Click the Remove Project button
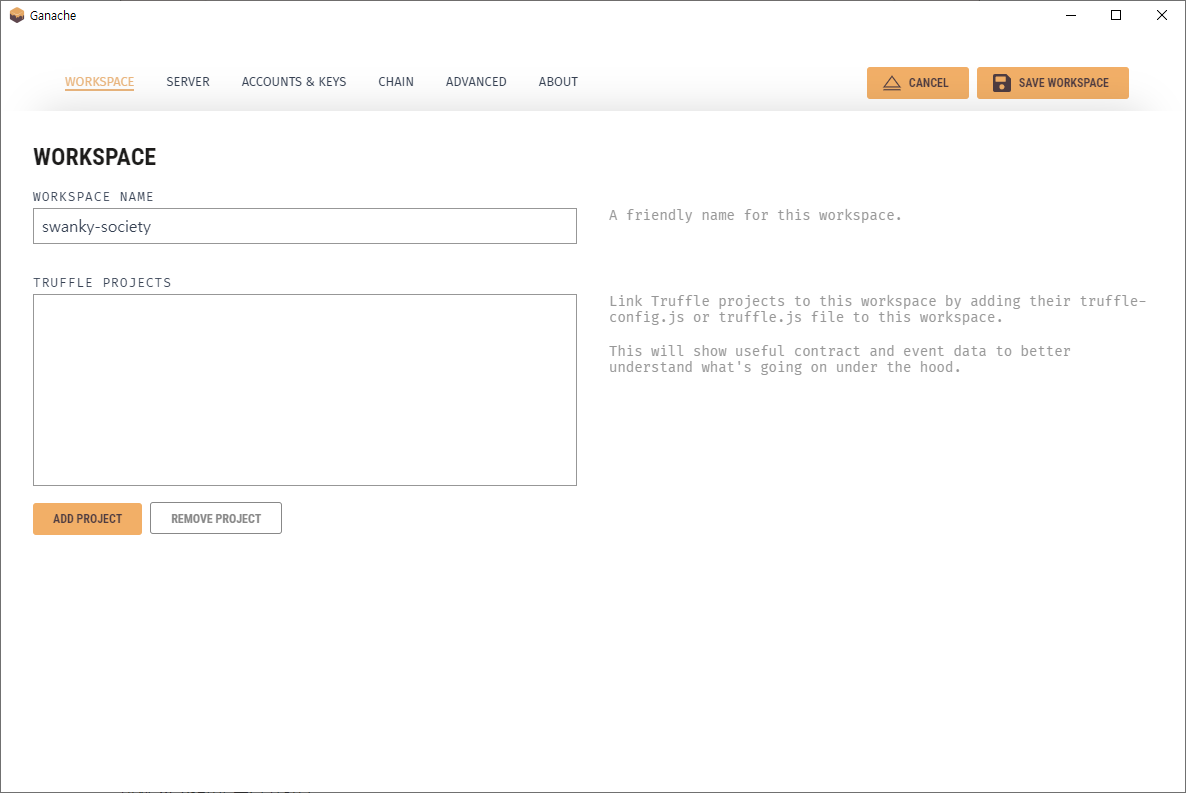 tap(216, 518)
